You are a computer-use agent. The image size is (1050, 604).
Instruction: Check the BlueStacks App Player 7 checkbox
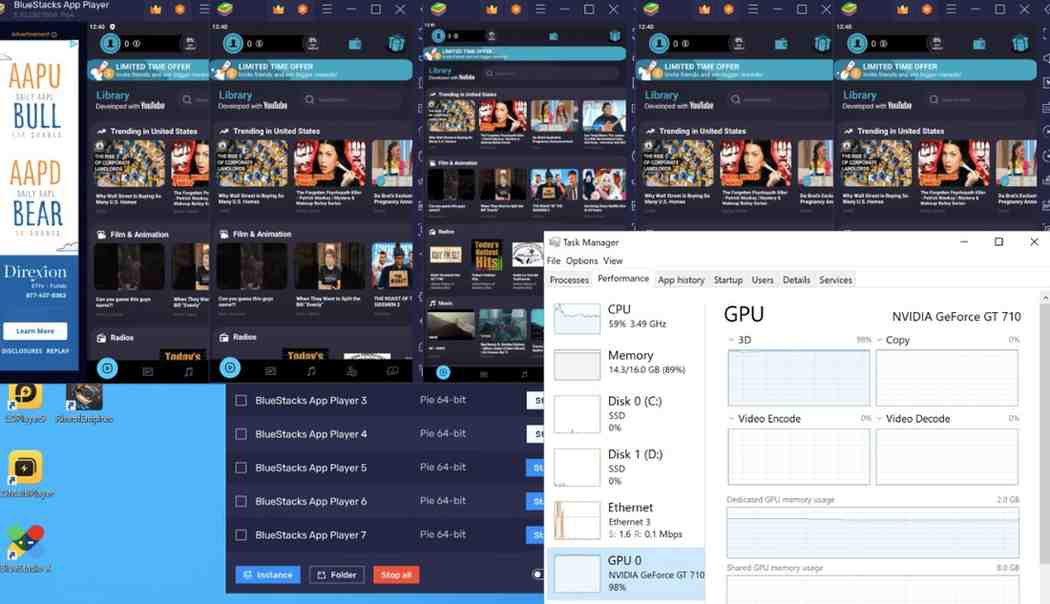[x=241, y=535]
